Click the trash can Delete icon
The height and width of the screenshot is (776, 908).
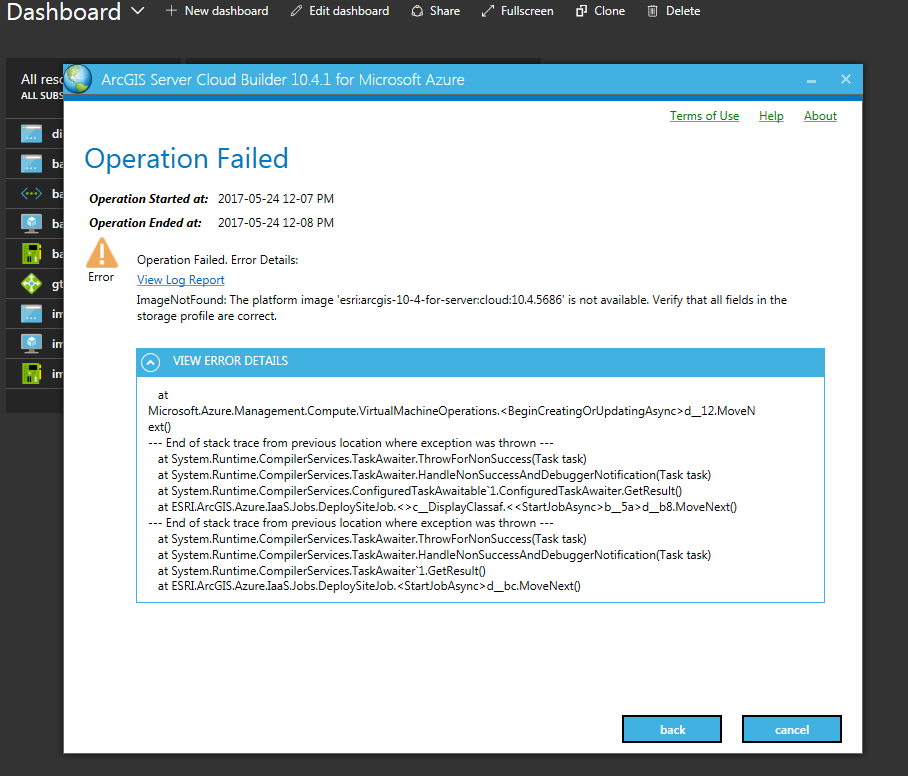[x=653, y=11]
